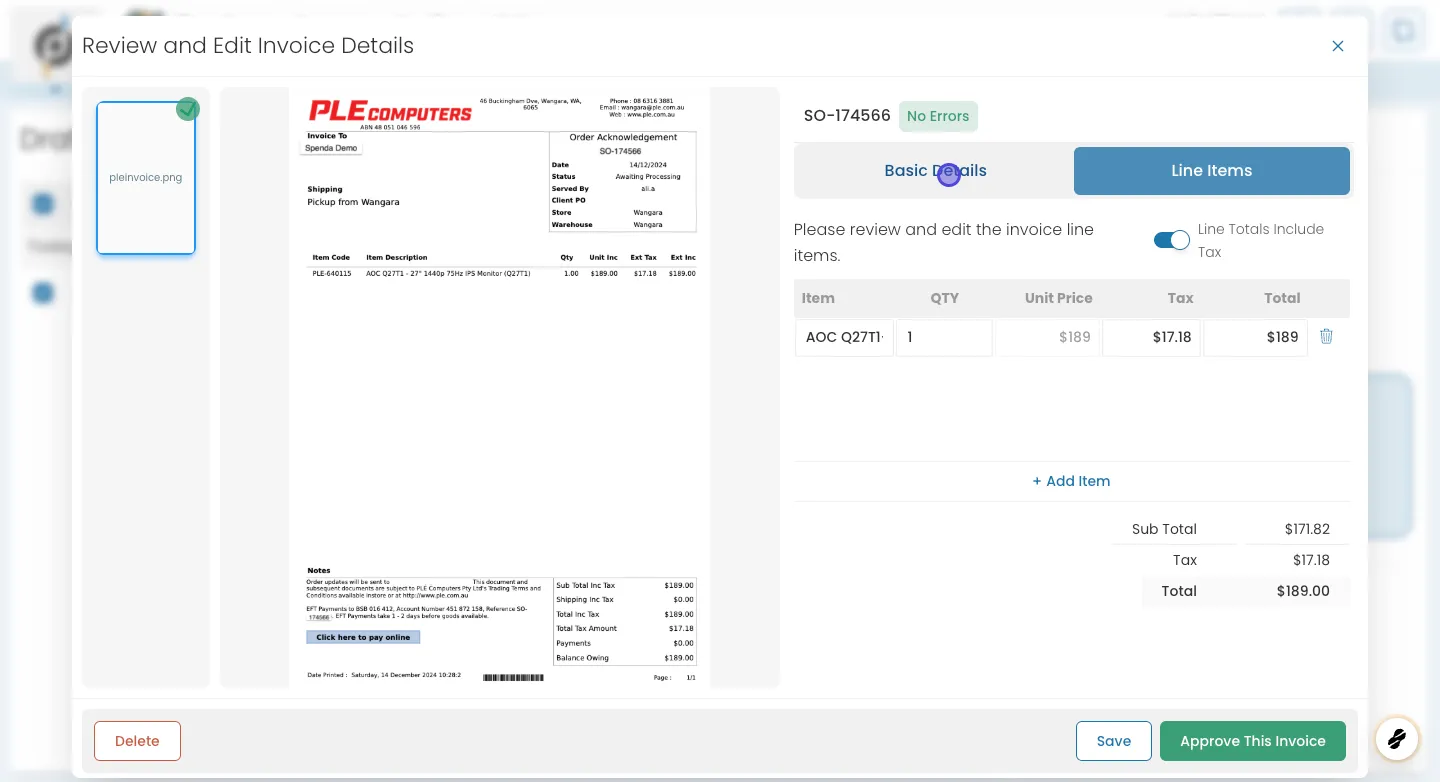This screenshot has width=1440, height=782.
Task: Click the Item column header
Action: [818, 298]
